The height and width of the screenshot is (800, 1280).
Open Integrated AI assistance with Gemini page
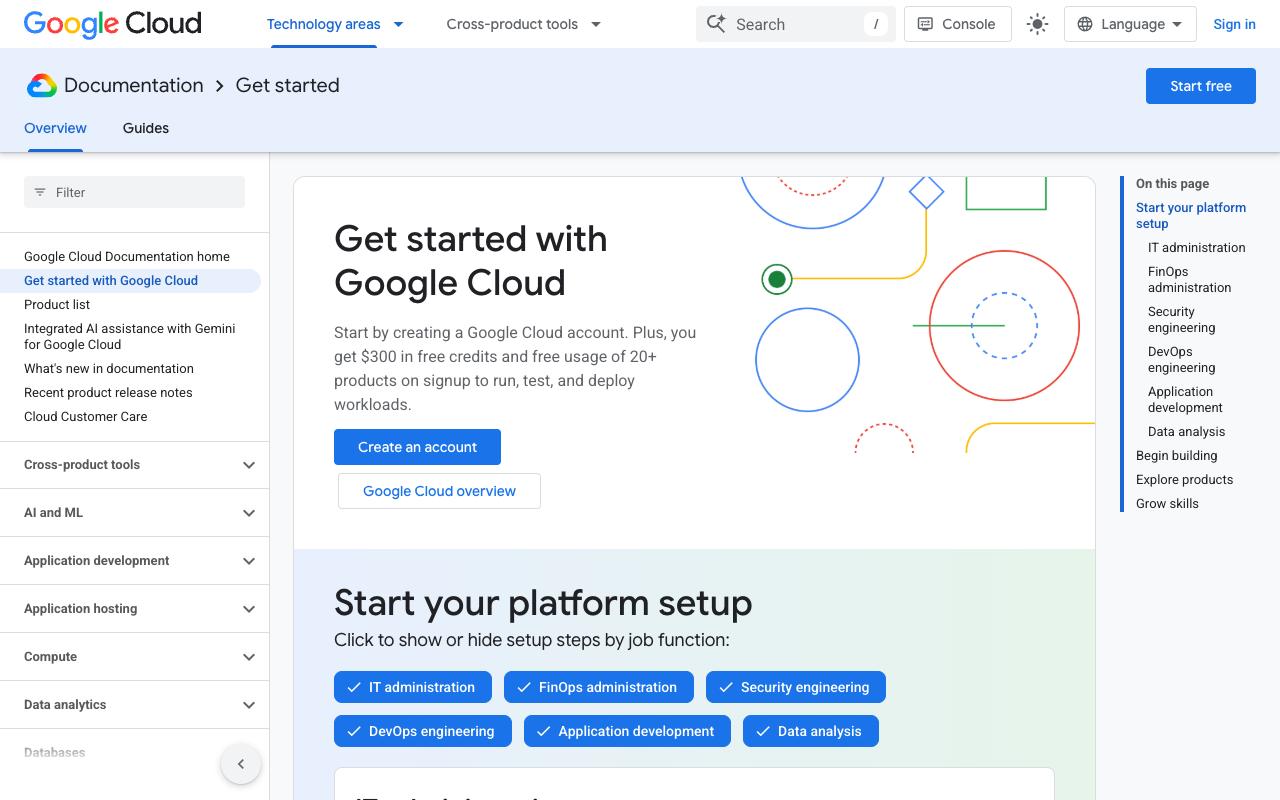click(130, 337)
